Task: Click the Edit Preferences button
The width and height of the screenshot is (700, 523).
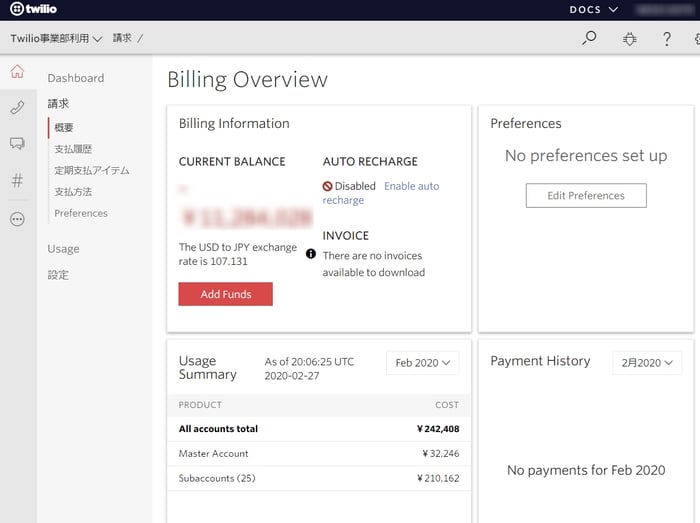Action: (x=586, y=195)
